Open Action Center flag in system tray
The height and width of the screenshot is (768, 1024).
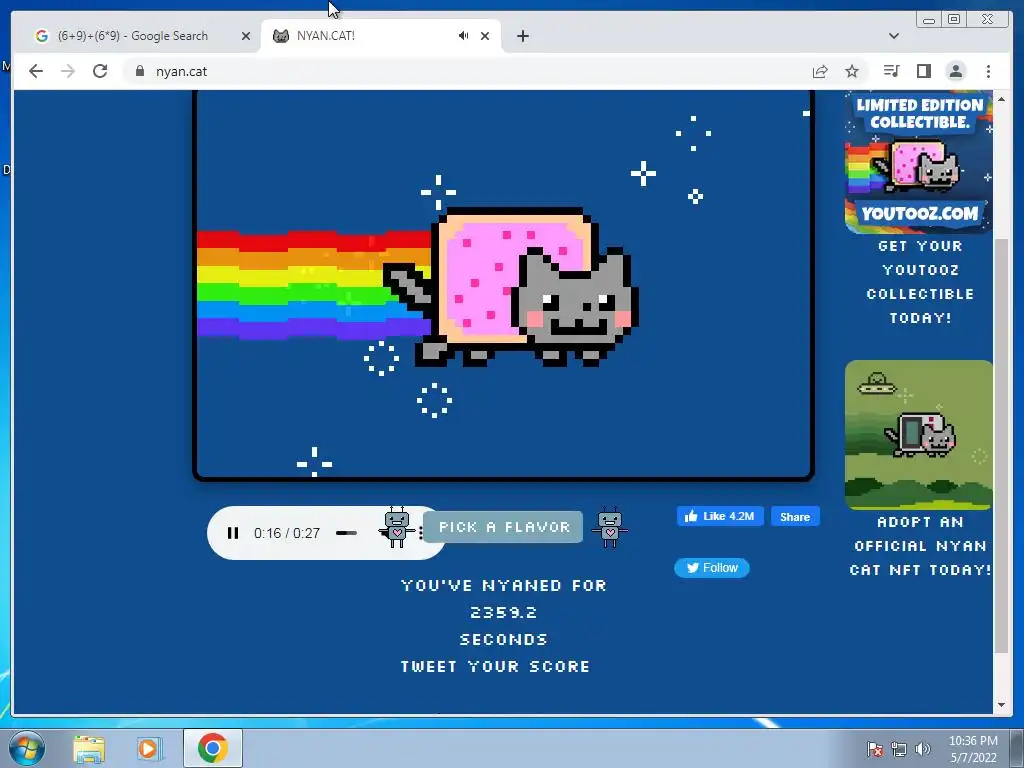pos(875,749)
